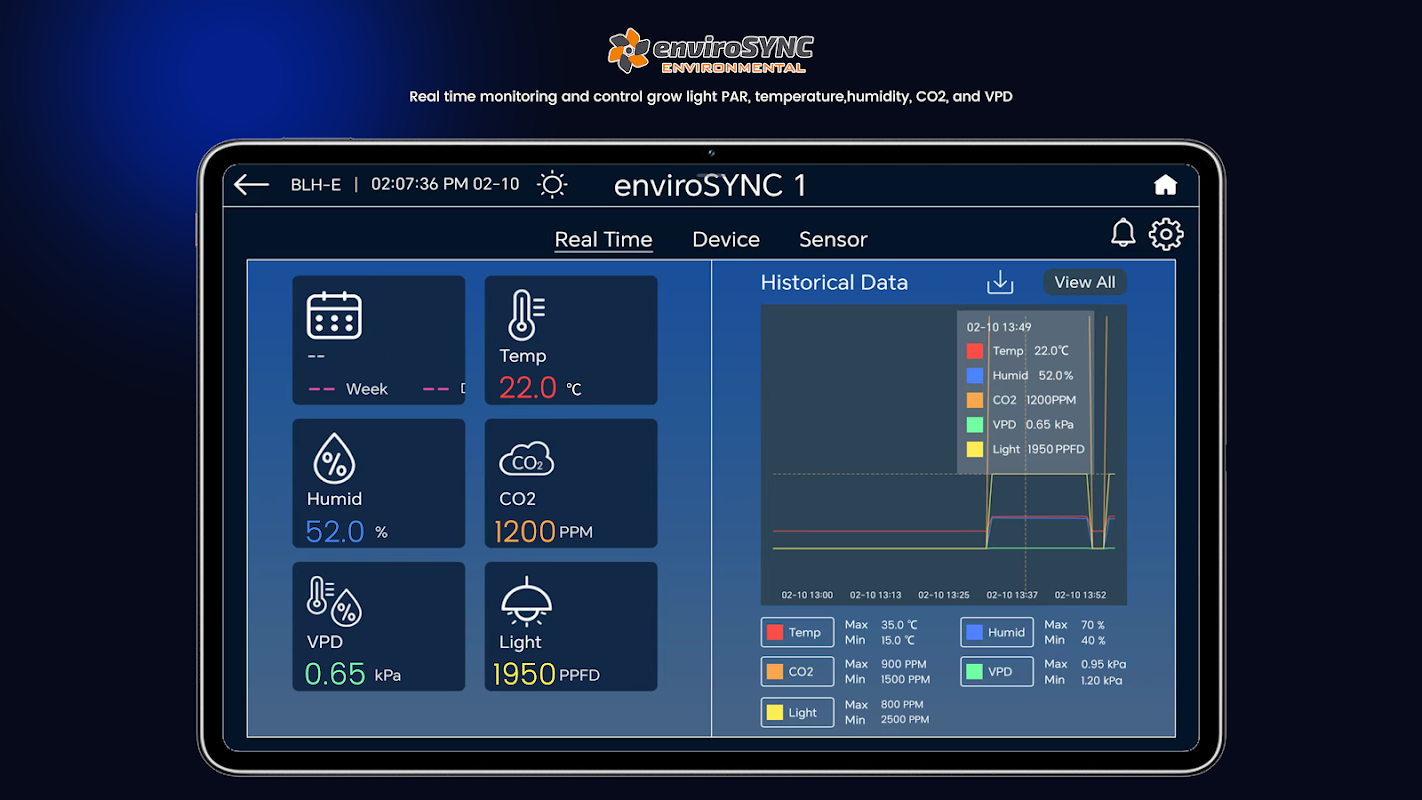Select the Light 1950 PPFD reading
The width and height of the screenshot is (1422, 800).
point(546,674)
